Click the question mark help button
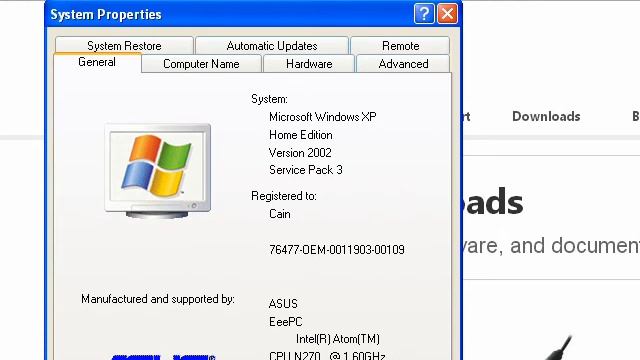The image size is (640, 360). click(424, 14)
